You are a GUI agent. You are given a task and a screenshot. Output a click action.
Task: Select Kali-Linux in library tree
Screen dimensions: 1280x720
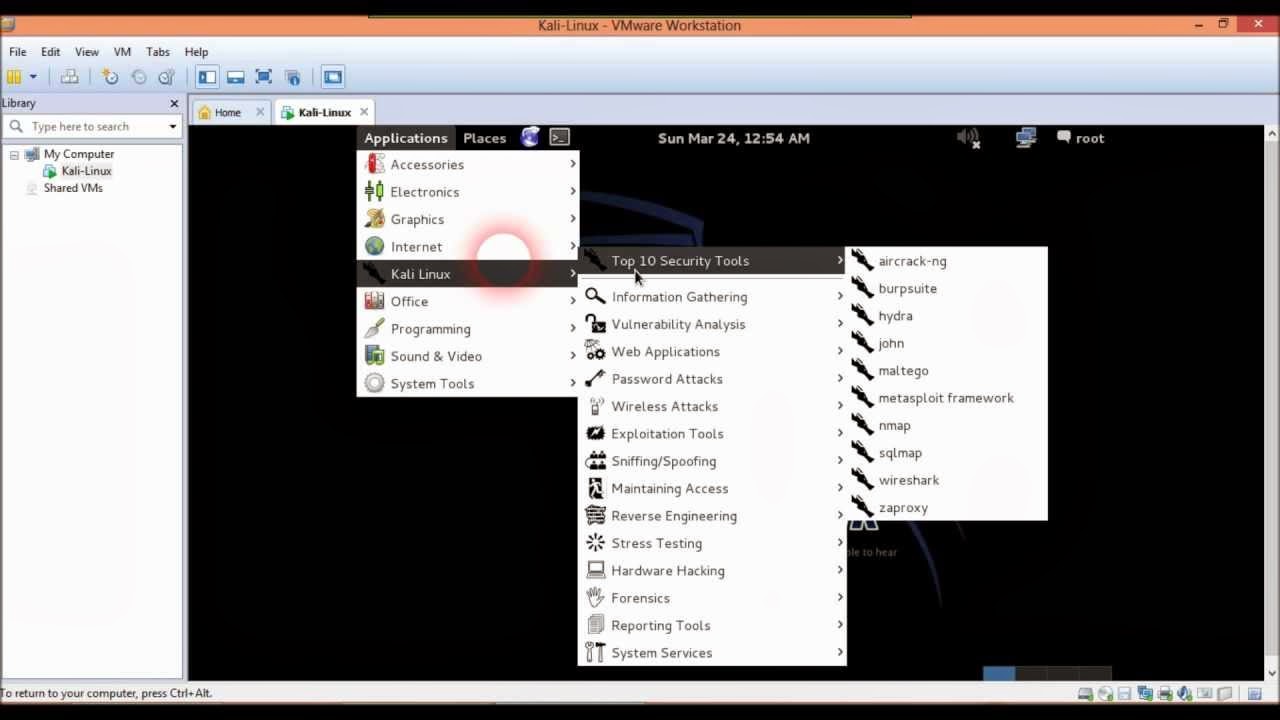point(86,171)
